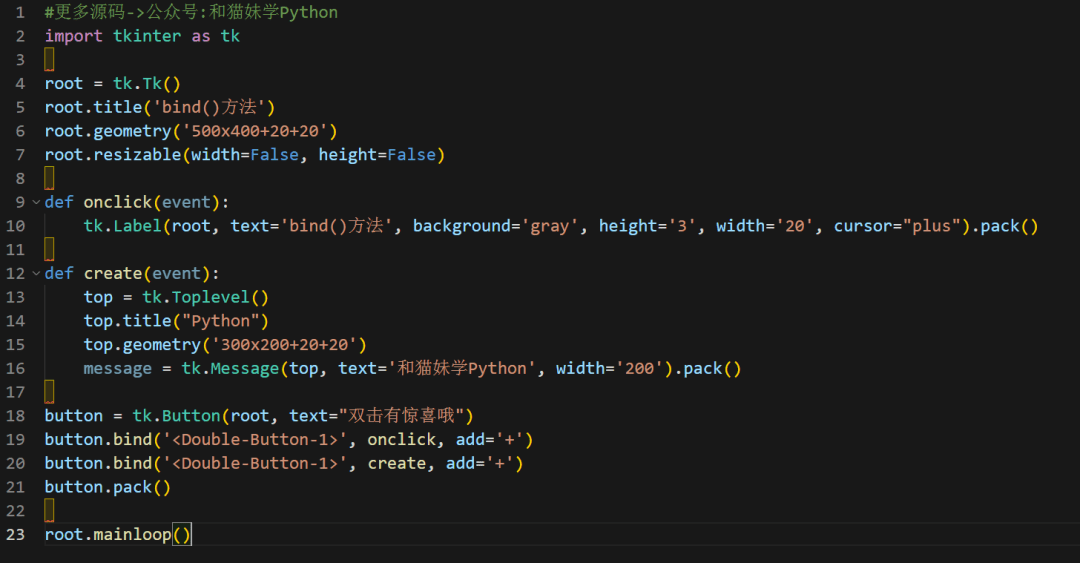This screenshot has width=1080, height=563.
Task: Click the "双击有惊喜哦" button text string
Action: 406,416
